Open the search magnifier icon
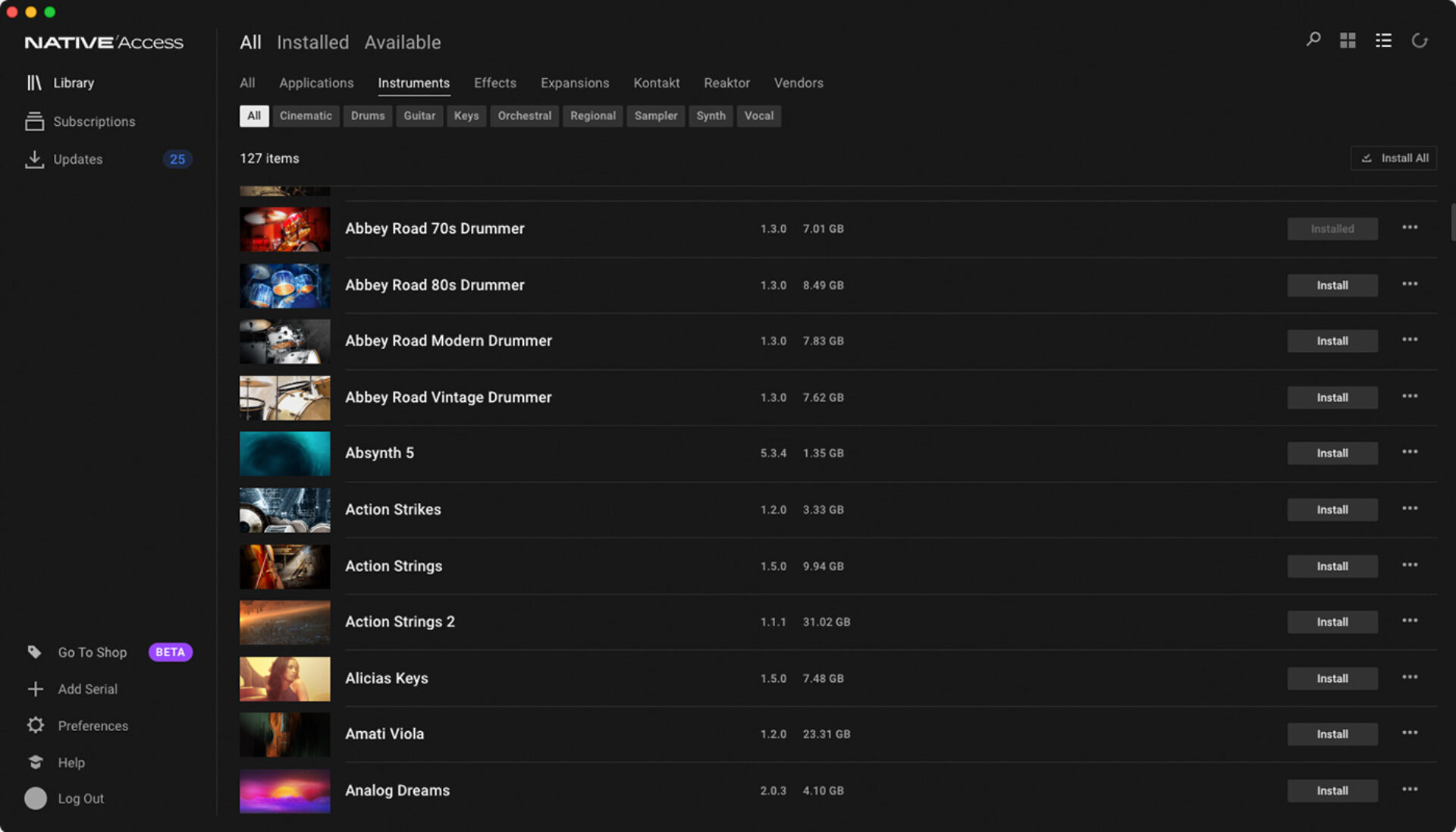The image size is (1456, 832). click(1313, 39)
